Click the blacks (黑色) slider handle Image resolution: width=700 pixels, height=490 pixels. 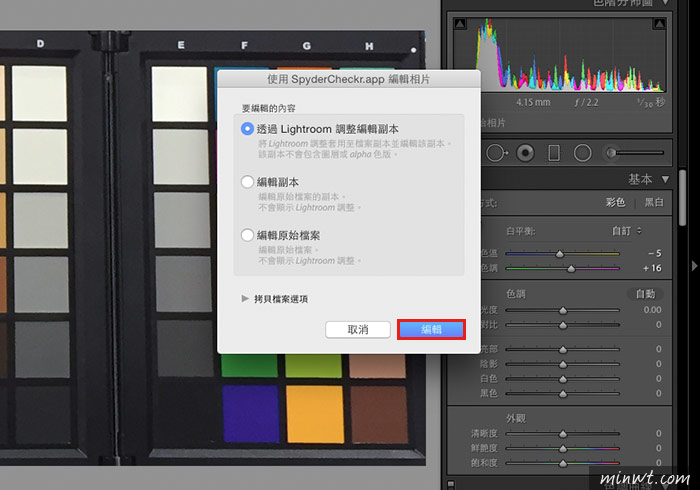[563, 394]
